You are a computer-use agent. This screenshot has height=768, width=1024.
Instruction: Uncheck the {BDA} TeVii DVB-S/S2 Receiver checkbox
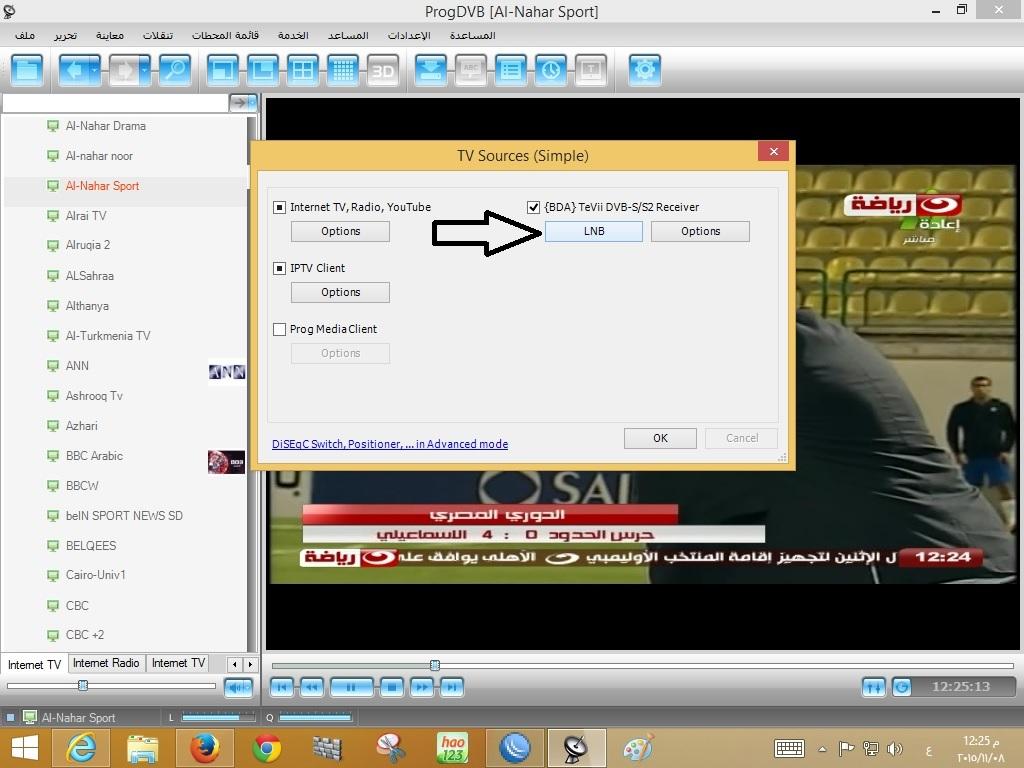(533, 207)
